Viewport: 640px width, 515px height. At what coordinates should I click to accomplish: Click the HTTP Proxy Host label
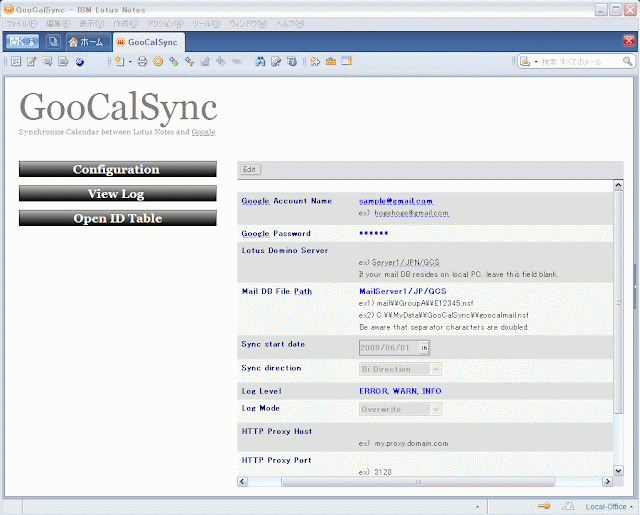click(277, 431)
